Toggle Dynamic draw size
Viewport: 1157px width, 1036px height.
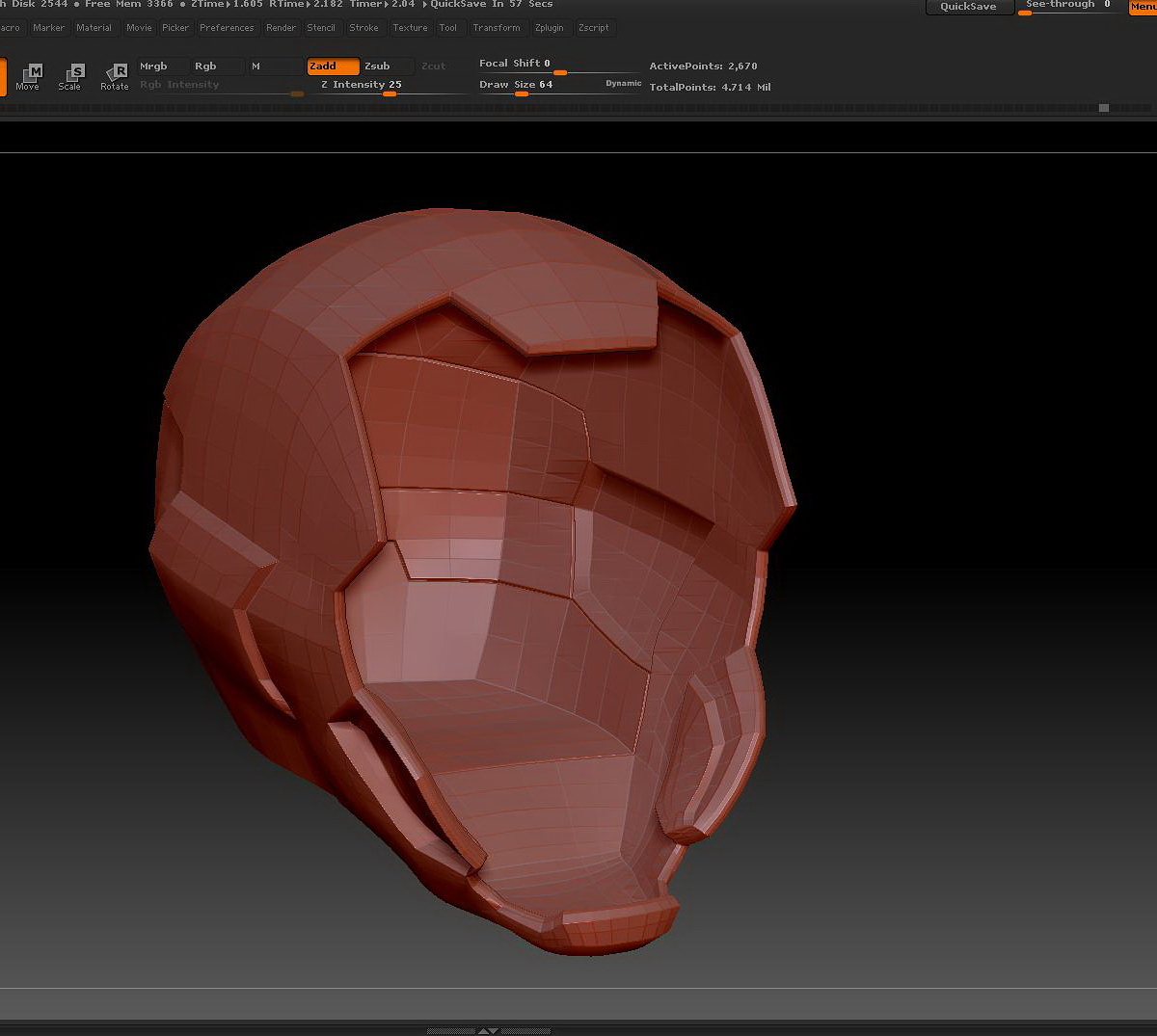(x=623, y=84)
